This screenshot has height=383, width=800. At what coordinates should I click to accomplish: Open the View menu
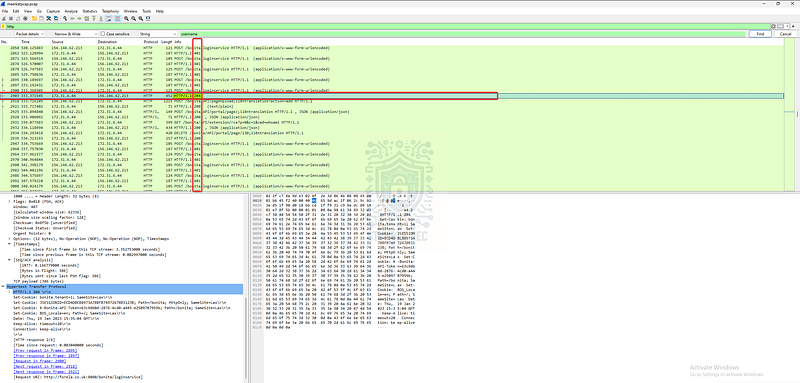[x=28, y=11]
